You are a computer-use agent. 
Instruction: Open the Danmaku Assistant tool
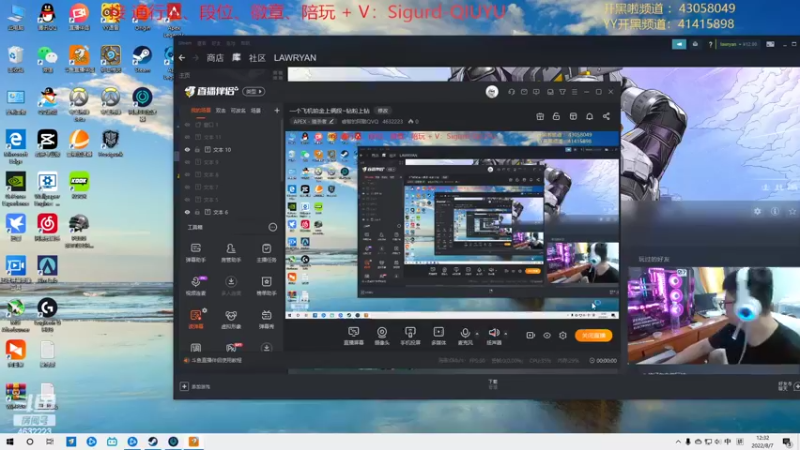click(x=195, y=253)
